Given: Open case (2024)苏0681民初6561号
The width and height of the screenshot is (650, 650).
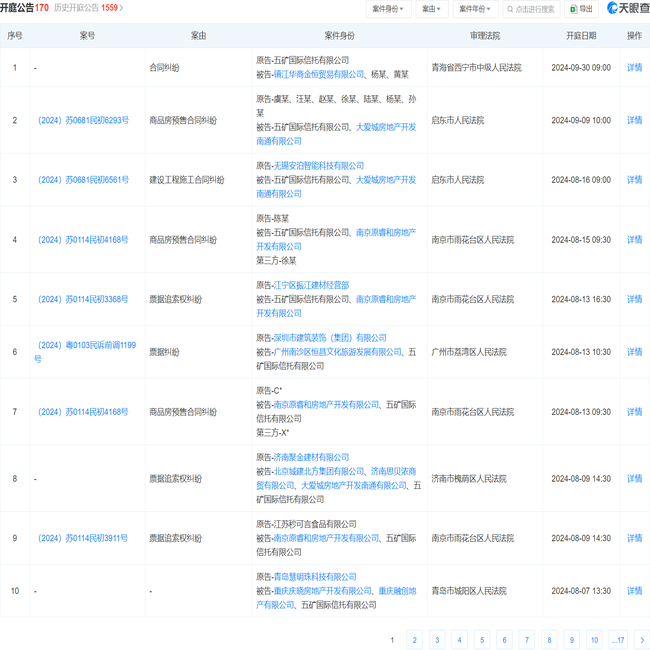Looking at the screenshot, I should click(x=83, y=180).
